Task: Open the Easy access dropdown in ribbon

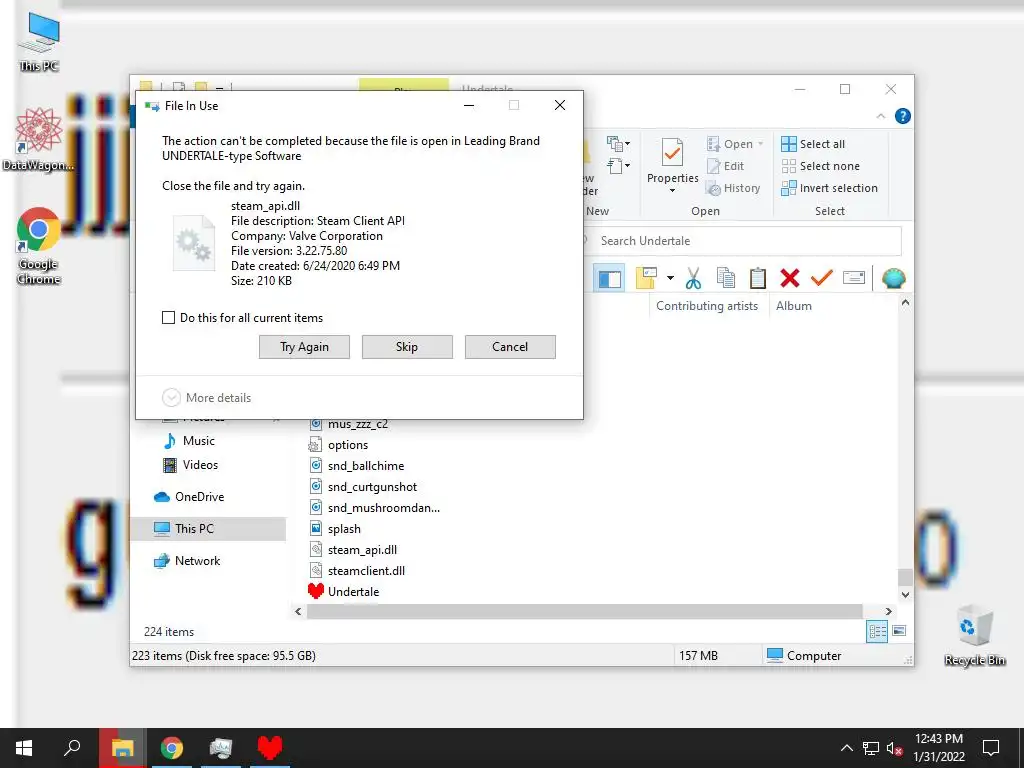Action: click(618, 166)
